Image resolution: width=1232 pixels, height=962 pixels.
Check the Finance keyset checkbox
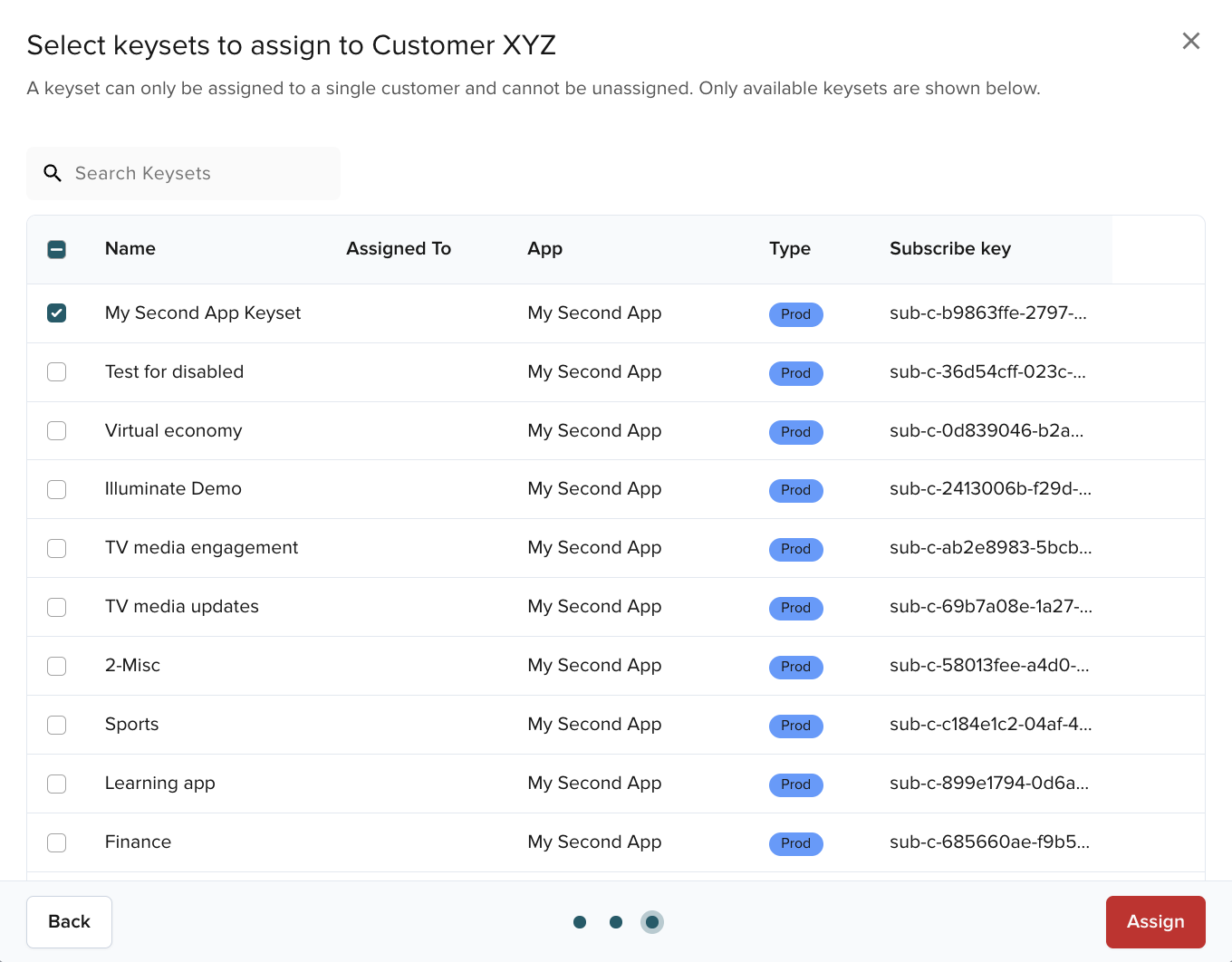coord(57,842)
